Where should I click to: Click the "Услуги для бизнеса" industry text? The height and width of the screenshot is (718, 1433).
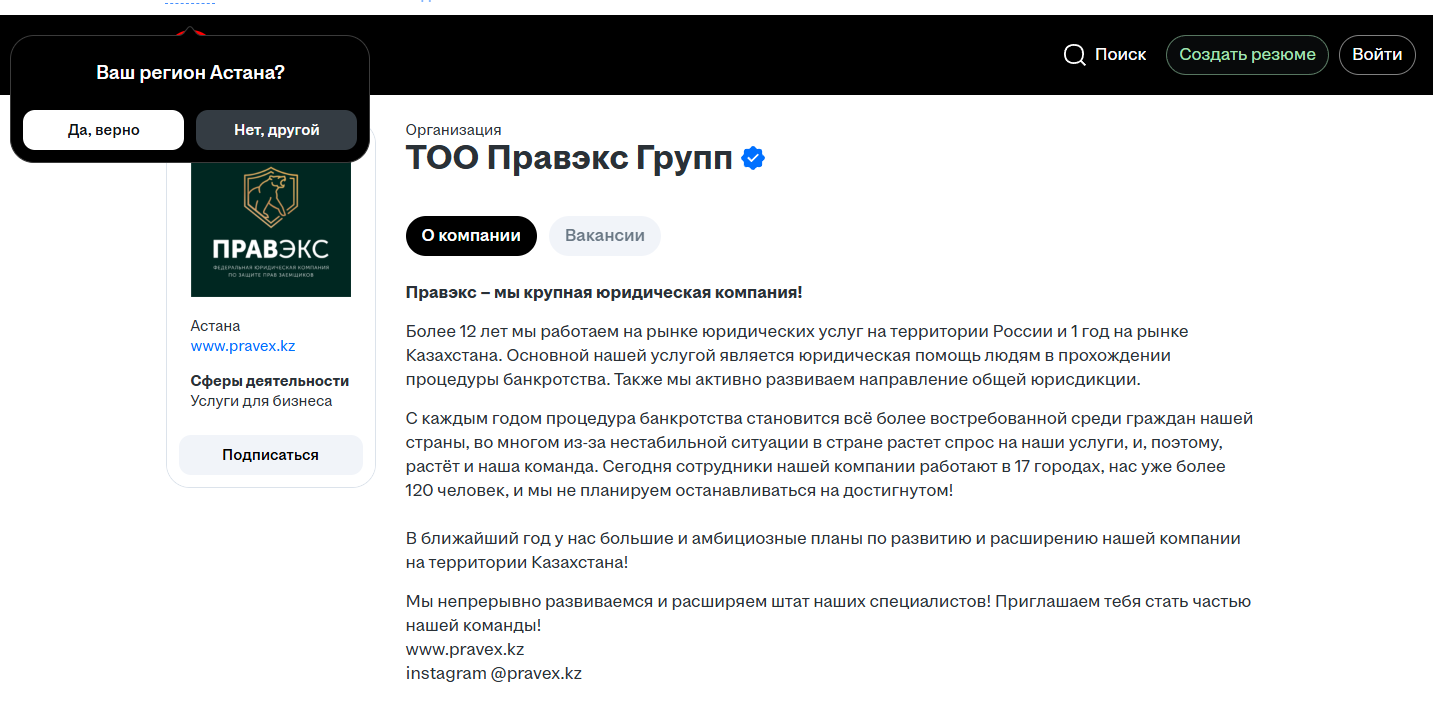click(262, 401)
